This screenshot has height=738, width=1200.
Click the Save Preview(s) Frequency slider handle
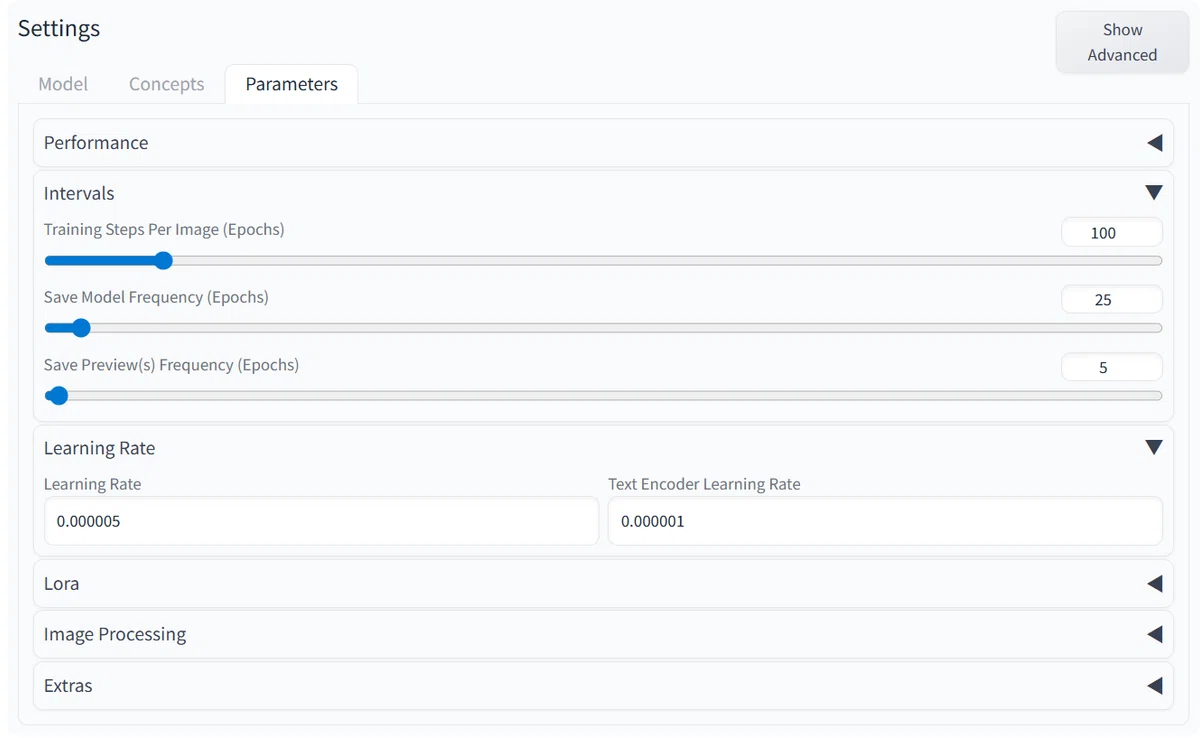pyautogui.click(x=58, y=395)
